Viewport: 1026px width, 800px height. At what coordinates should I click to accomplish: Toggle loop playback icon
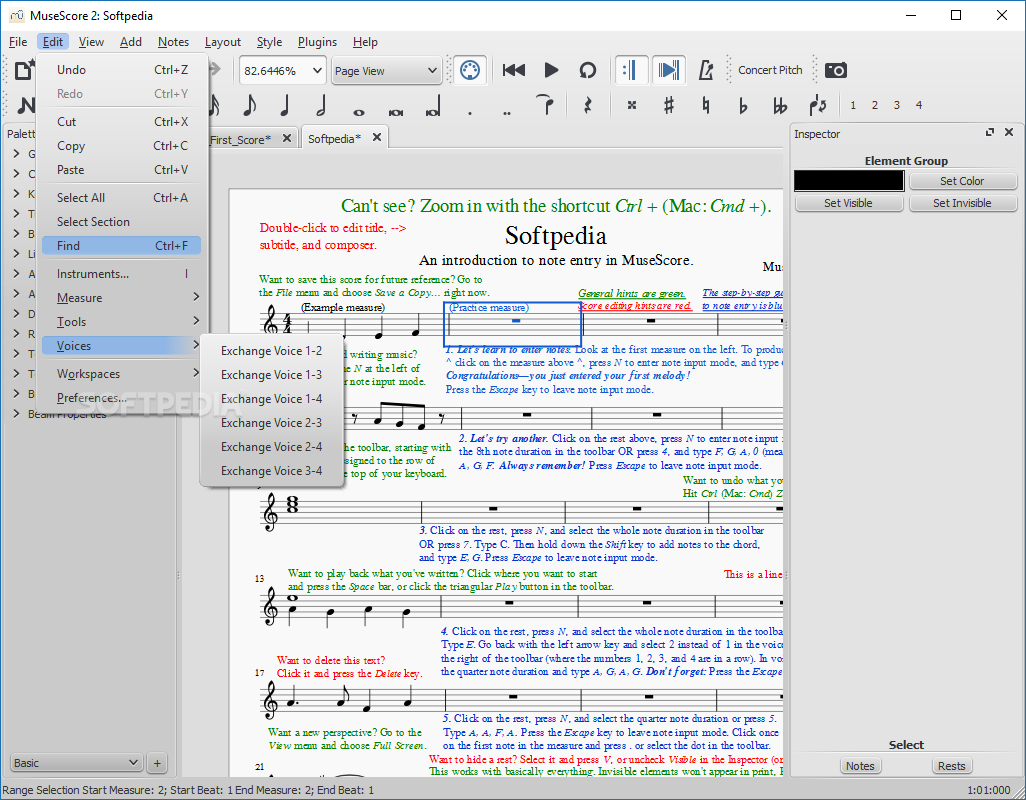pyautogui.click(x=588, y=70)
